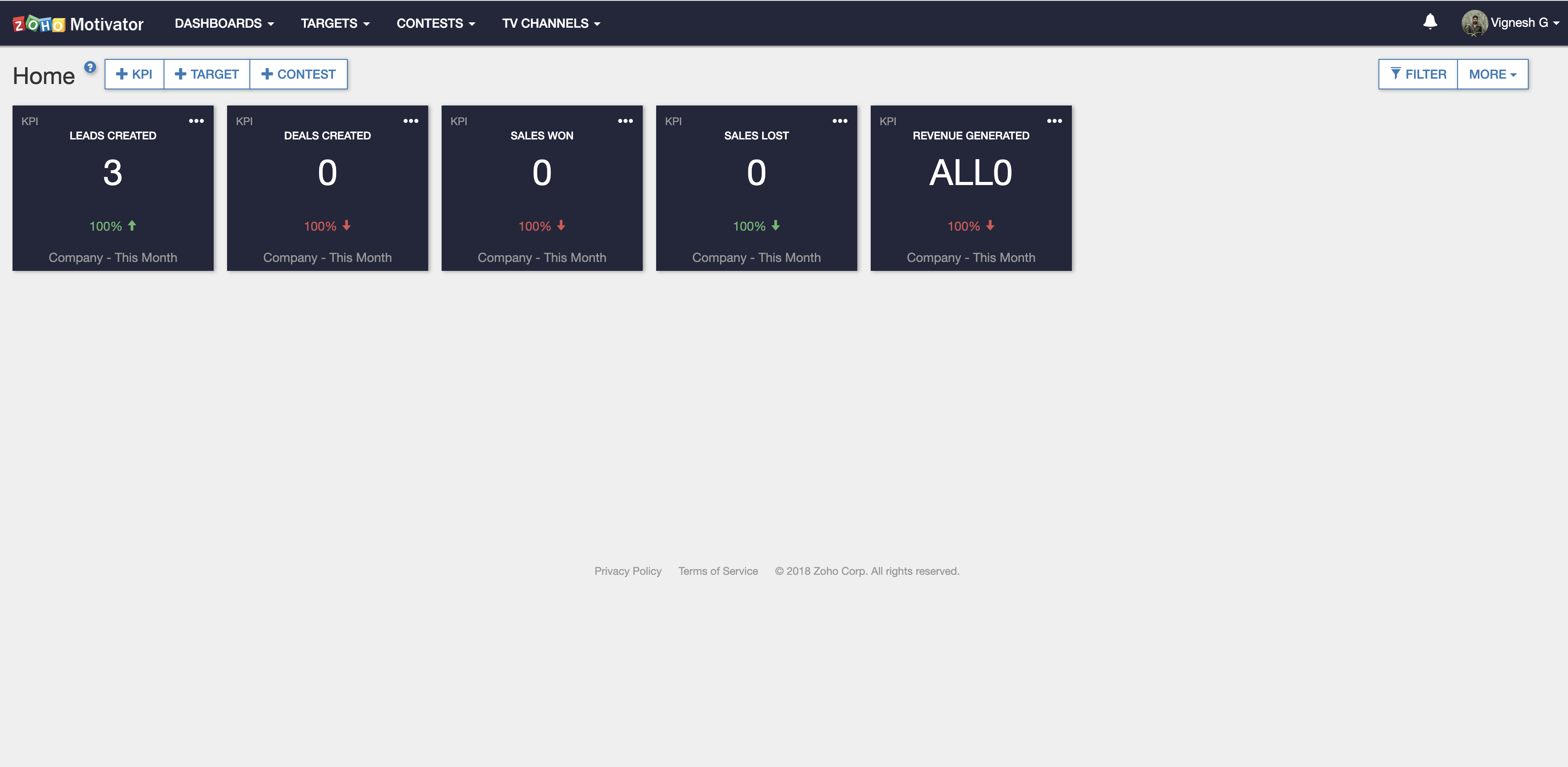1568x767 pixels.
Task: Click the Deals Created title
Action: click(x=328, y=136)
